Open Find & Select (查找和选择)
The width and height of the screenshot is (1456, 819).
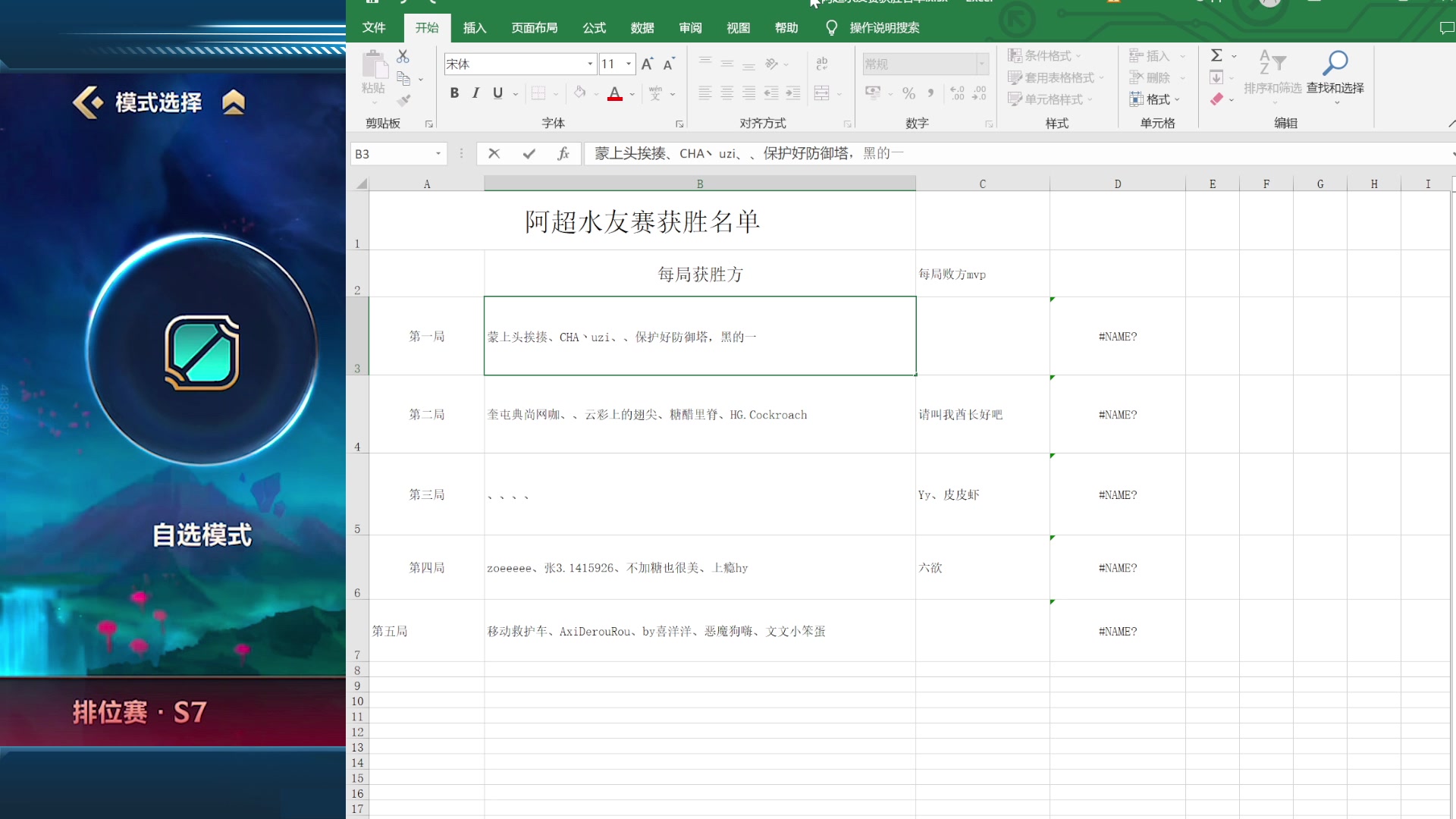(x=1335, y=76)
